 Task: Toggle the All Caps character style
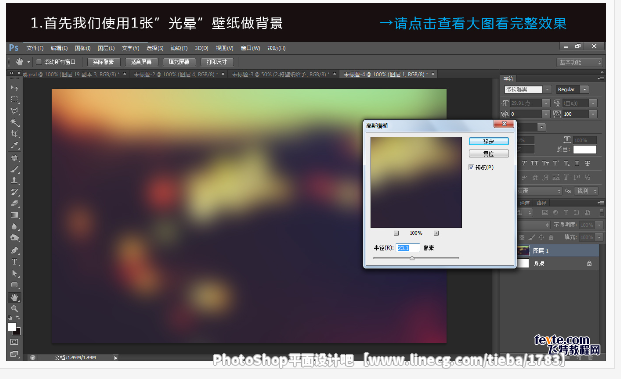click(535, 163)
